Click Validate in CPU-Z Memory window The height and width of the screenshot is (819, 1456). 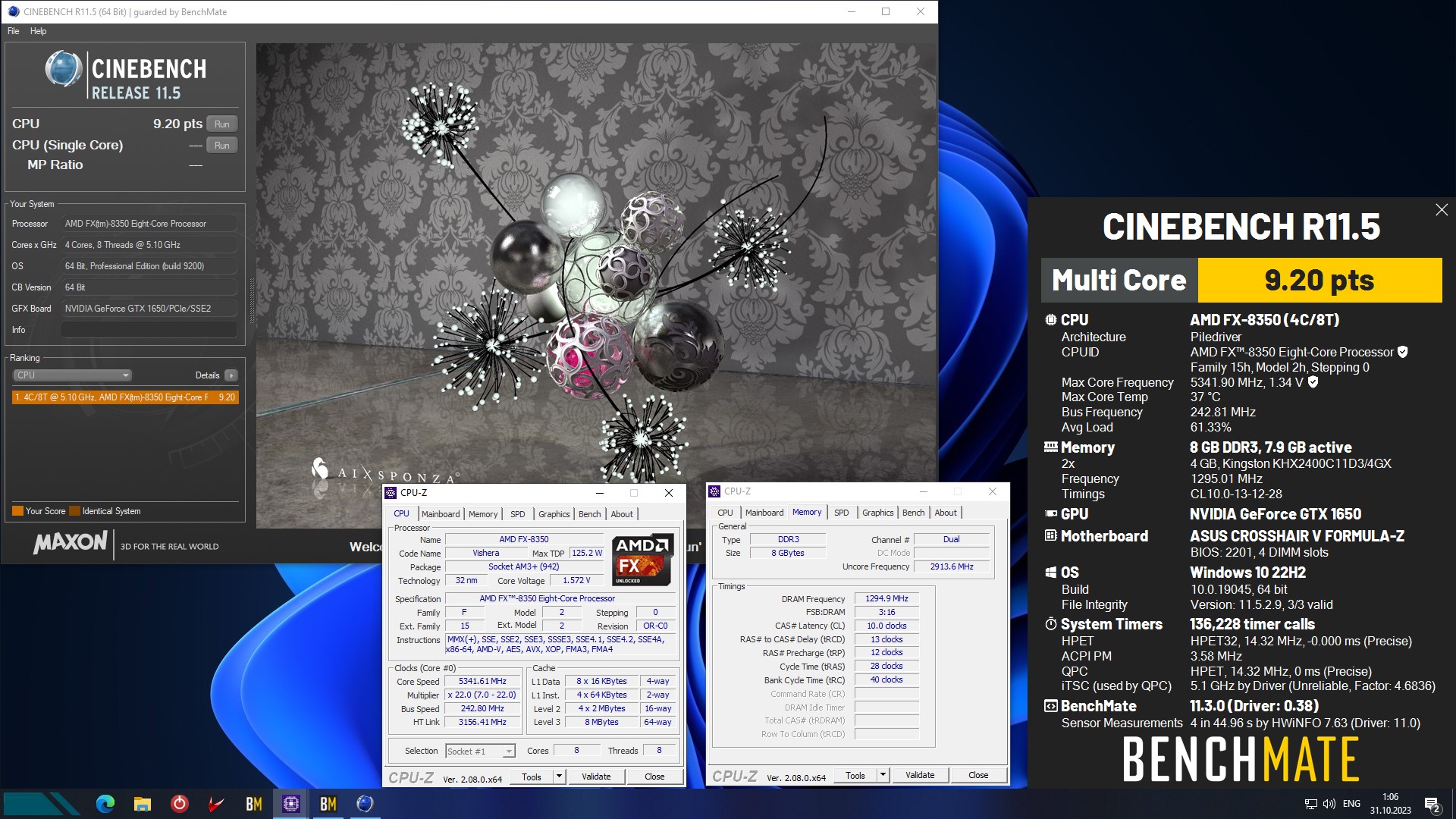pyautogui.click(x=920, y=775)
